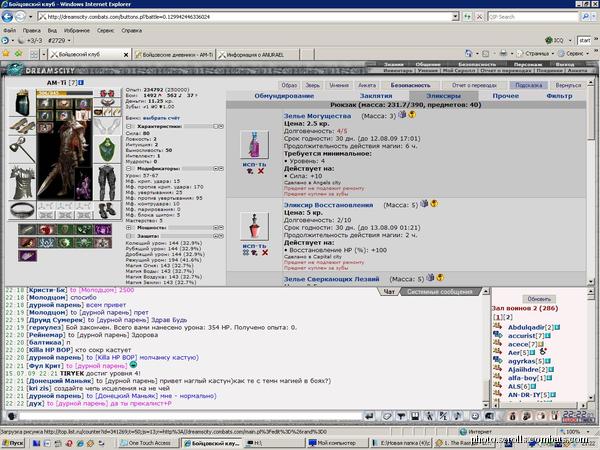
Task: Click the eraser clear-chat icon
Action: pos(387,416)
